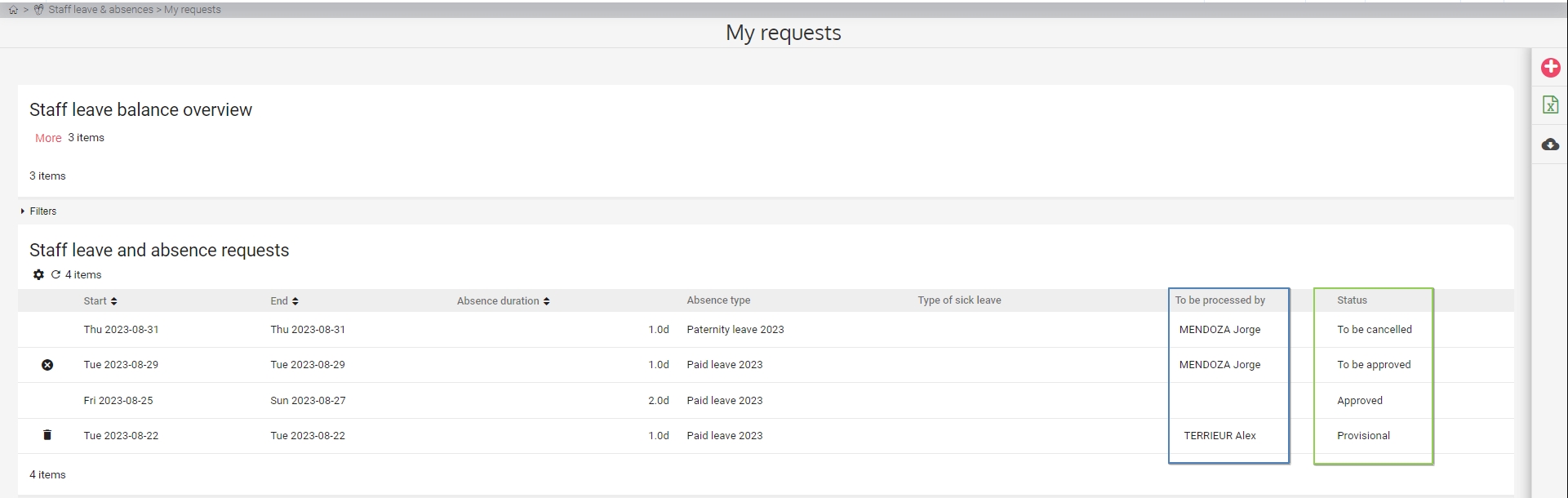1568x498 pixels.
Task: Cancel the Tue 2023-08-29 leave request
Action: coord(47,365)
